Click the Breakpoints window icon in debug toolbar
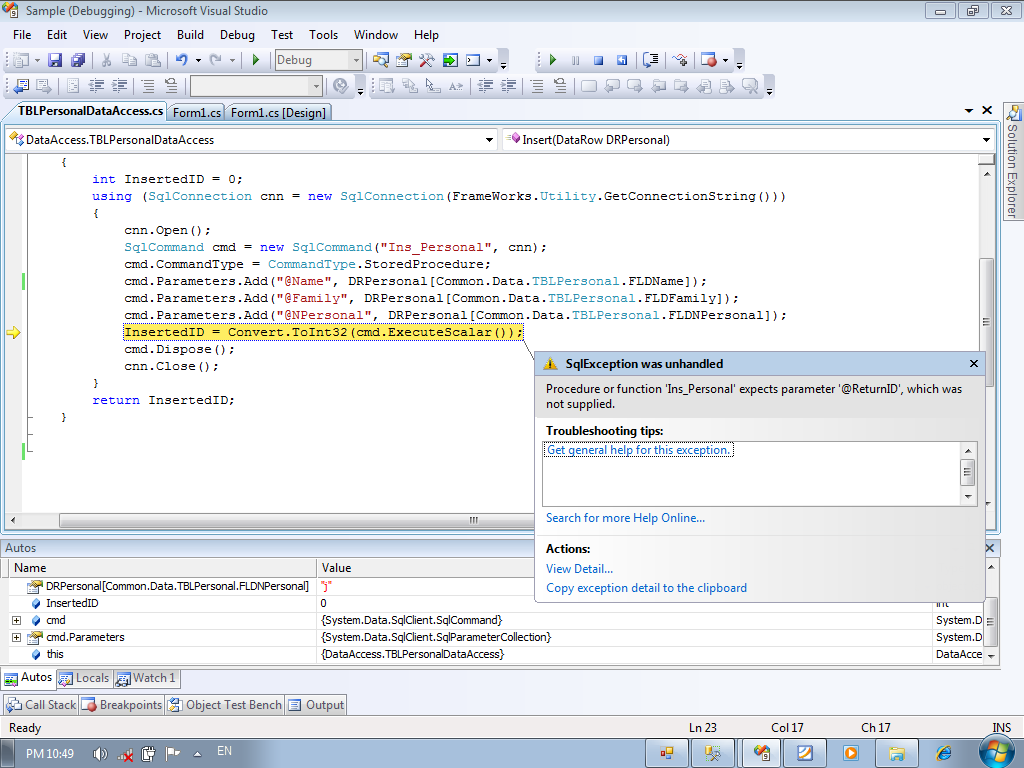Screen dimensions: 1024x768 (709, 60)
